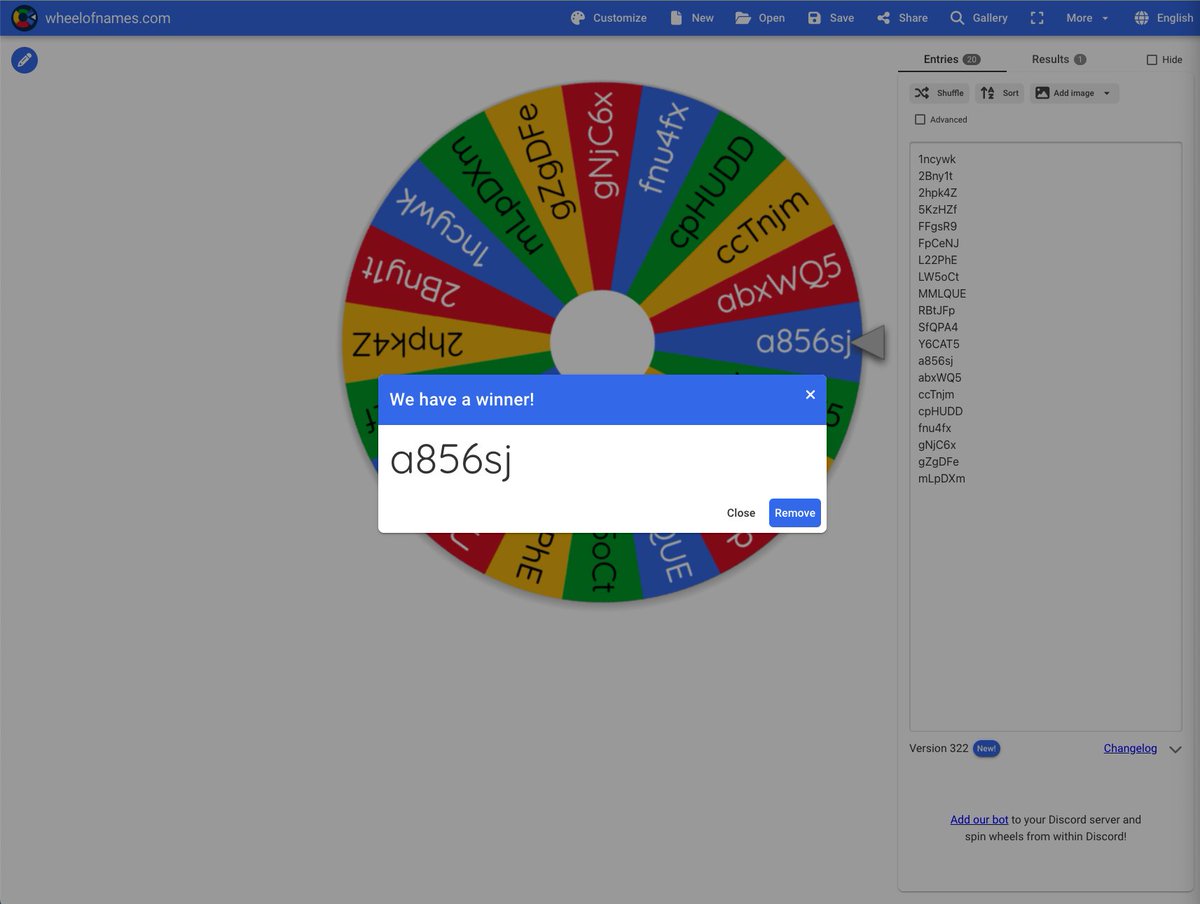This screenshot has width=1200, height=904.
Task: Click entry cpHUDD in the entries list
Action: click(x=941, y=411)
